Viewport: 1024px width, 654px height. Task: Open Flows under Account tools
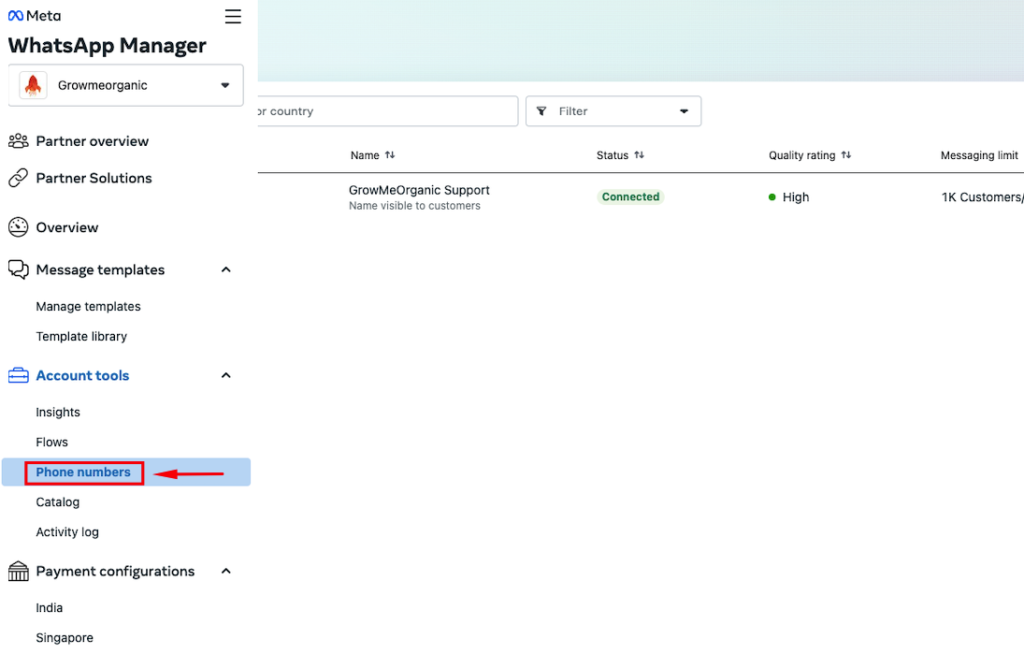pyautogui.click(x=52, y=442)
